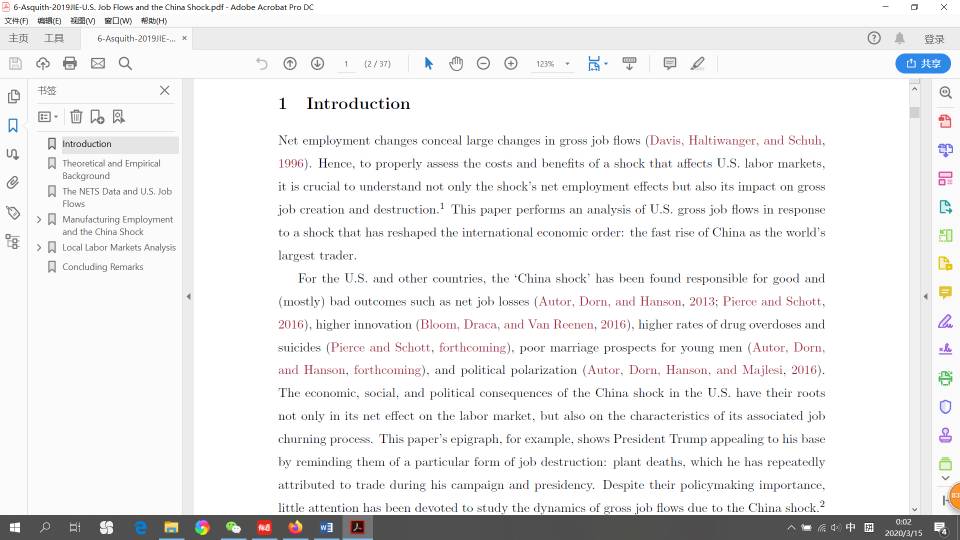Viewport: 960px width, 540px height.
Task: Open the Fill & Sign pen tool
Action: [x=945, y=321]
